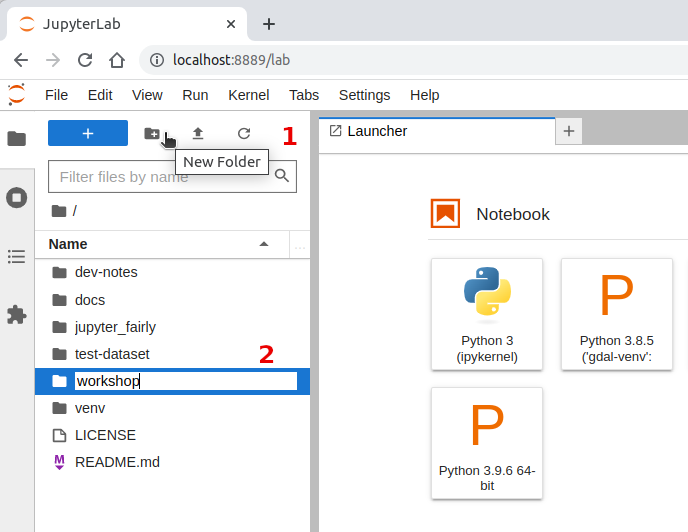Open the Kernel menu
The image size is (688, 532).
pos(248,95)
